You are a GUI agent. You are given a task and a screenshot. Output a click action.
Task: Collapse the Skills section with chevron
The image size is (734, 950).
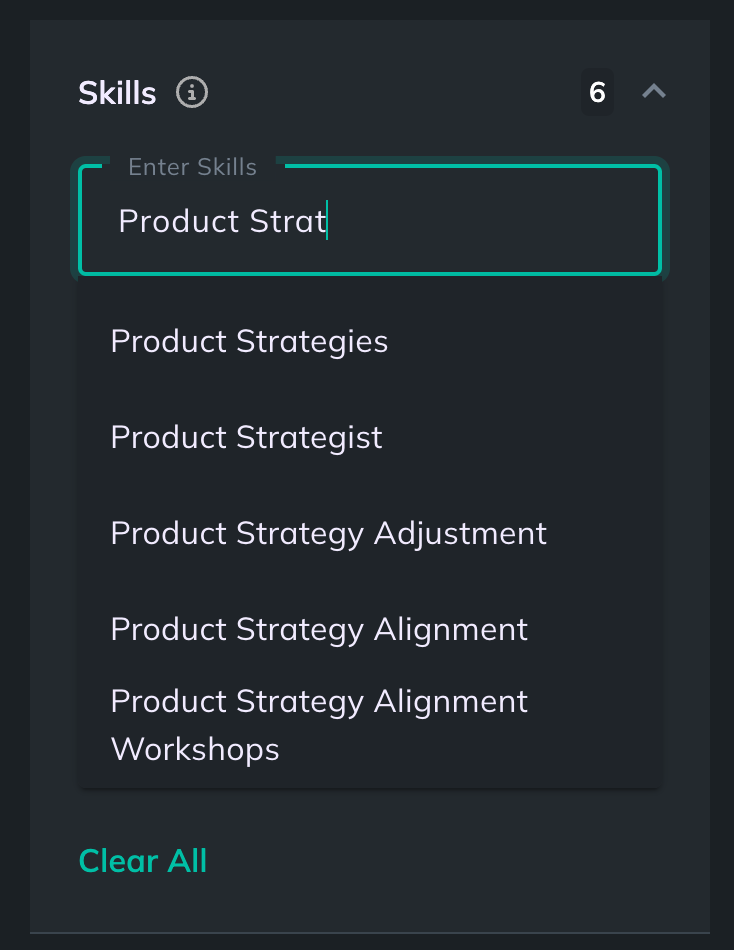[x=654, y=91]
